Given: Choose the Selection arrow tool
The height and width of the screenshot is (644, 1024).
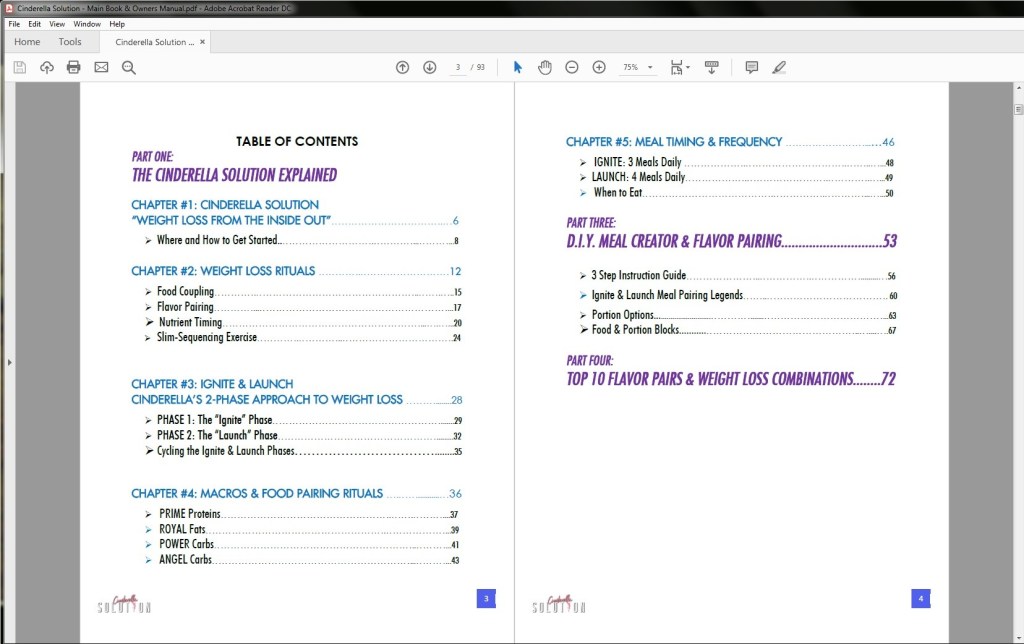Looking at the screenshot, I should [x=517, y=67].
